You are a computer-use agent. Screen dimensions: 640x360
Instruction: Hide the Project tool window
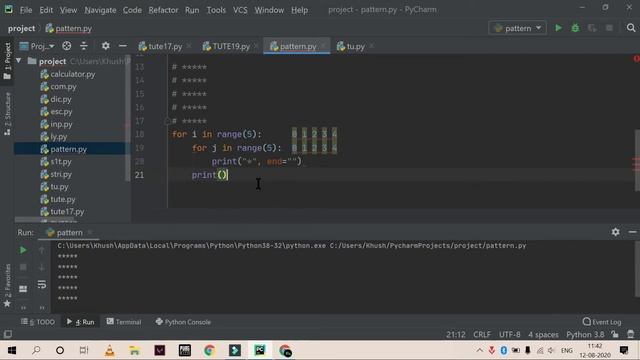tap(122, 46)
